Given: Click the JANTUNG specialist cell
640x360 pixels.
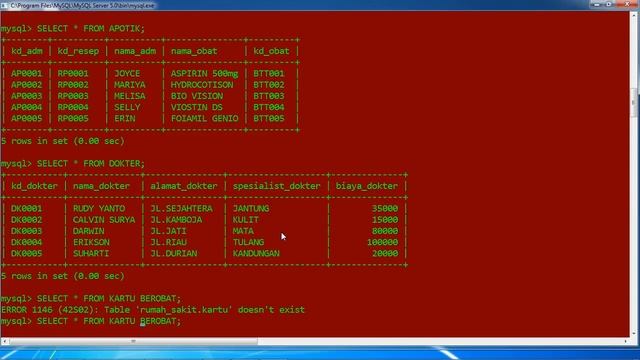Looking at the screenshot, I should (x=251, y=209).
